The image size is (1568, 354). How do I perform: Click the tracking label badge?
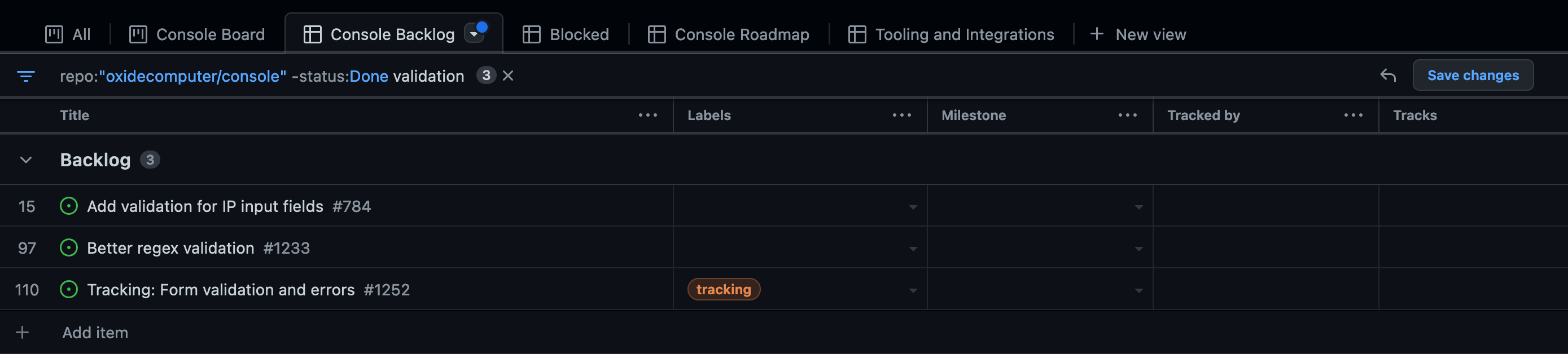(723, 290)
